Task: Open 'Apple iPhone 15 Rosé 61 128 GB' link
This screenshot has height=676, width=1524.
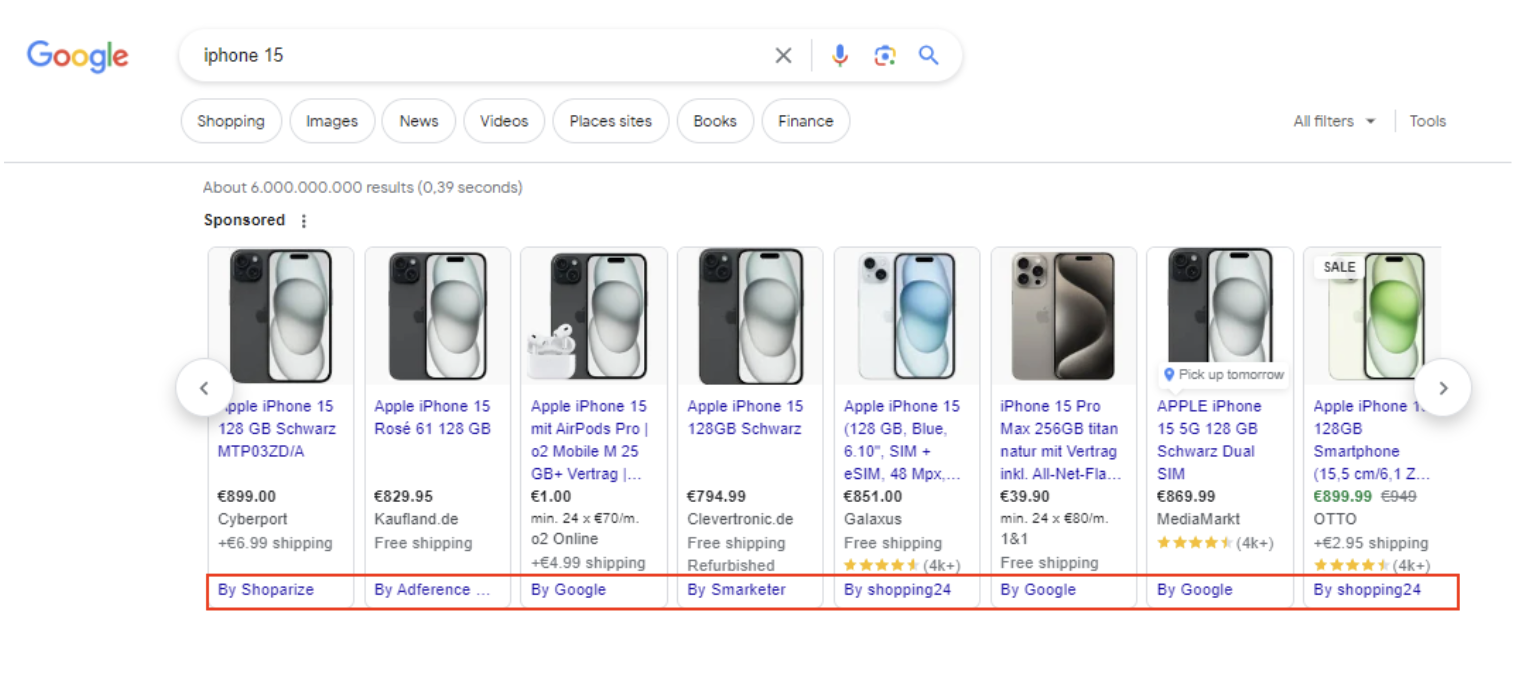Action: [433, 418]
